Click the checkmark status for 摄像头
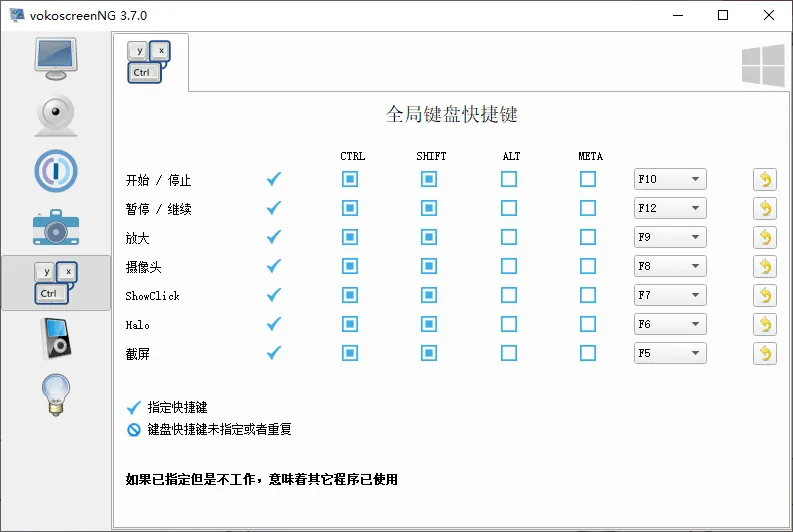This screenshot has width=793, height=532. coord(274,266)
